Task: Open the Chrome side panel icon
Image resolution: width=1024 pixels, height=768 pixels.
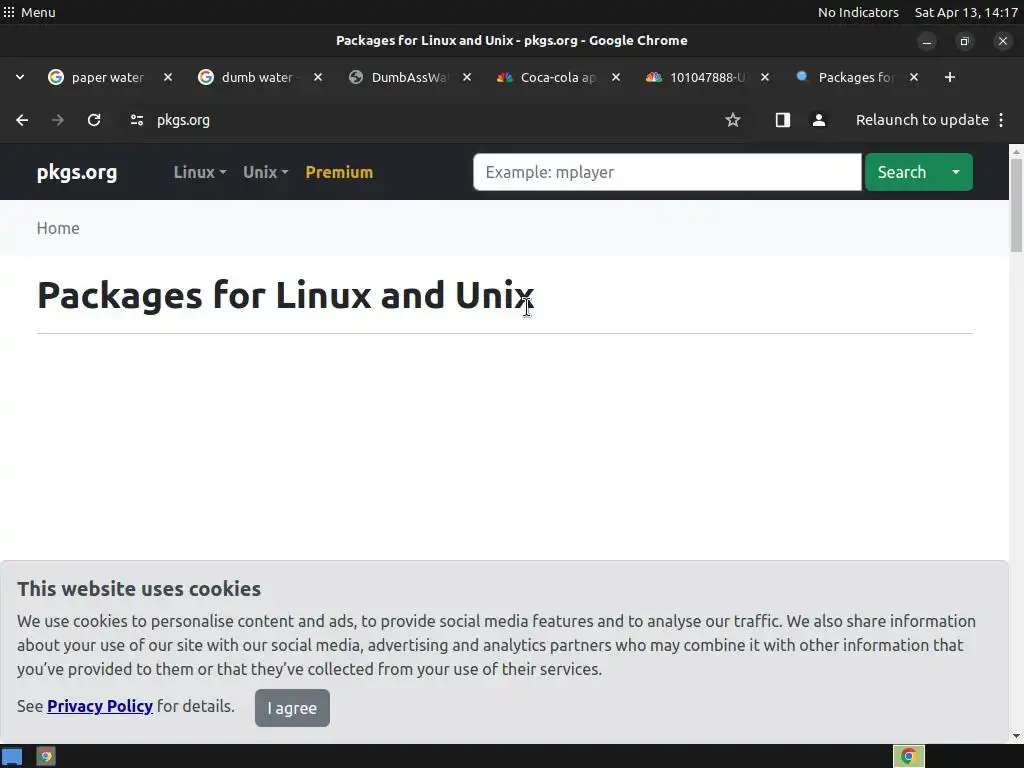Action: pos(783,120)
